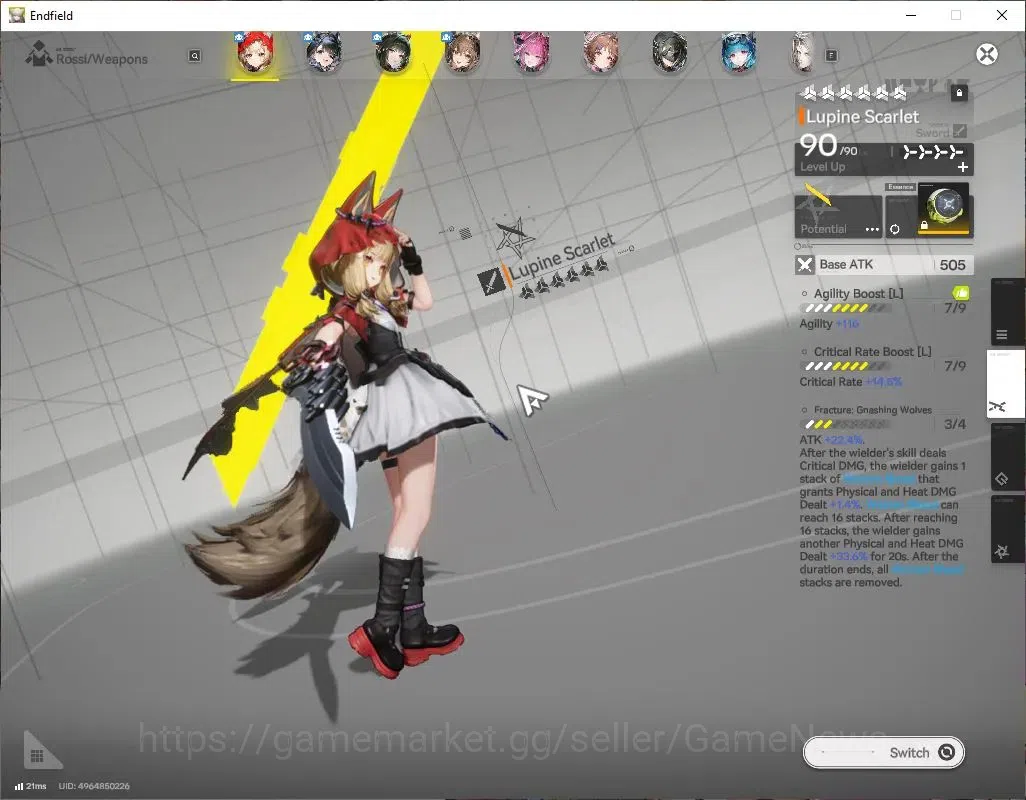
Task: Open Potential three-dots menu
Action: click(x=872, y=230)
